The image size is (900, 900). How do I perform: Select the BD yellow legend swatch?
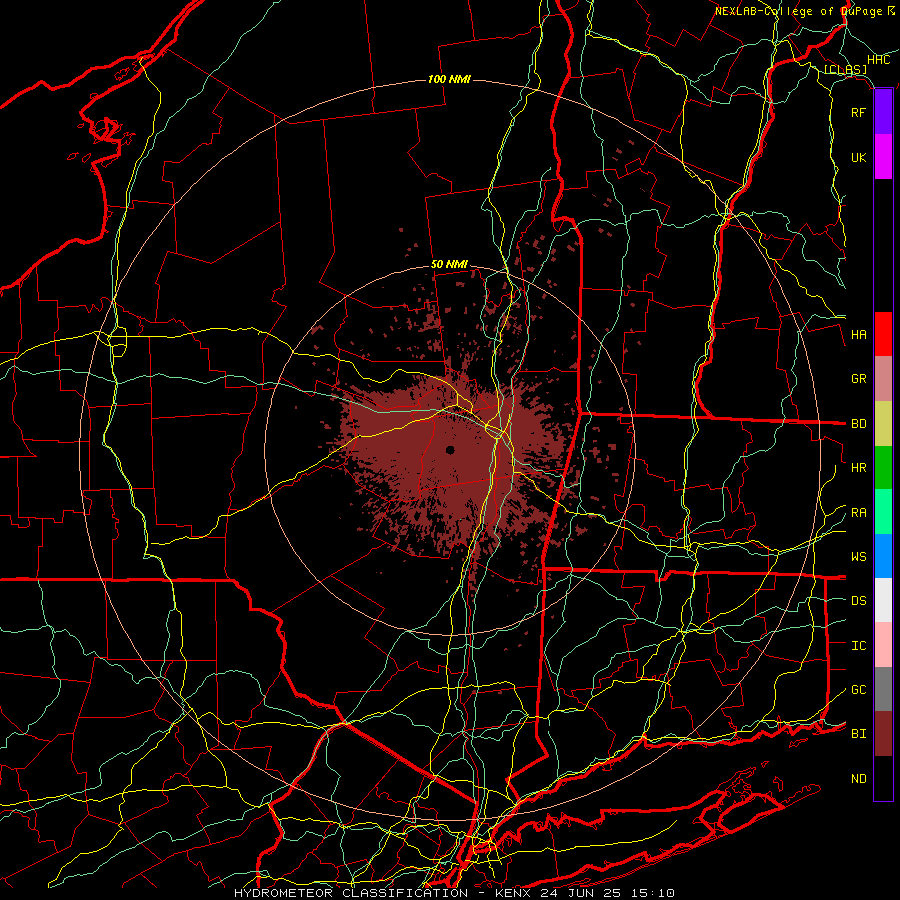[883, 423]
